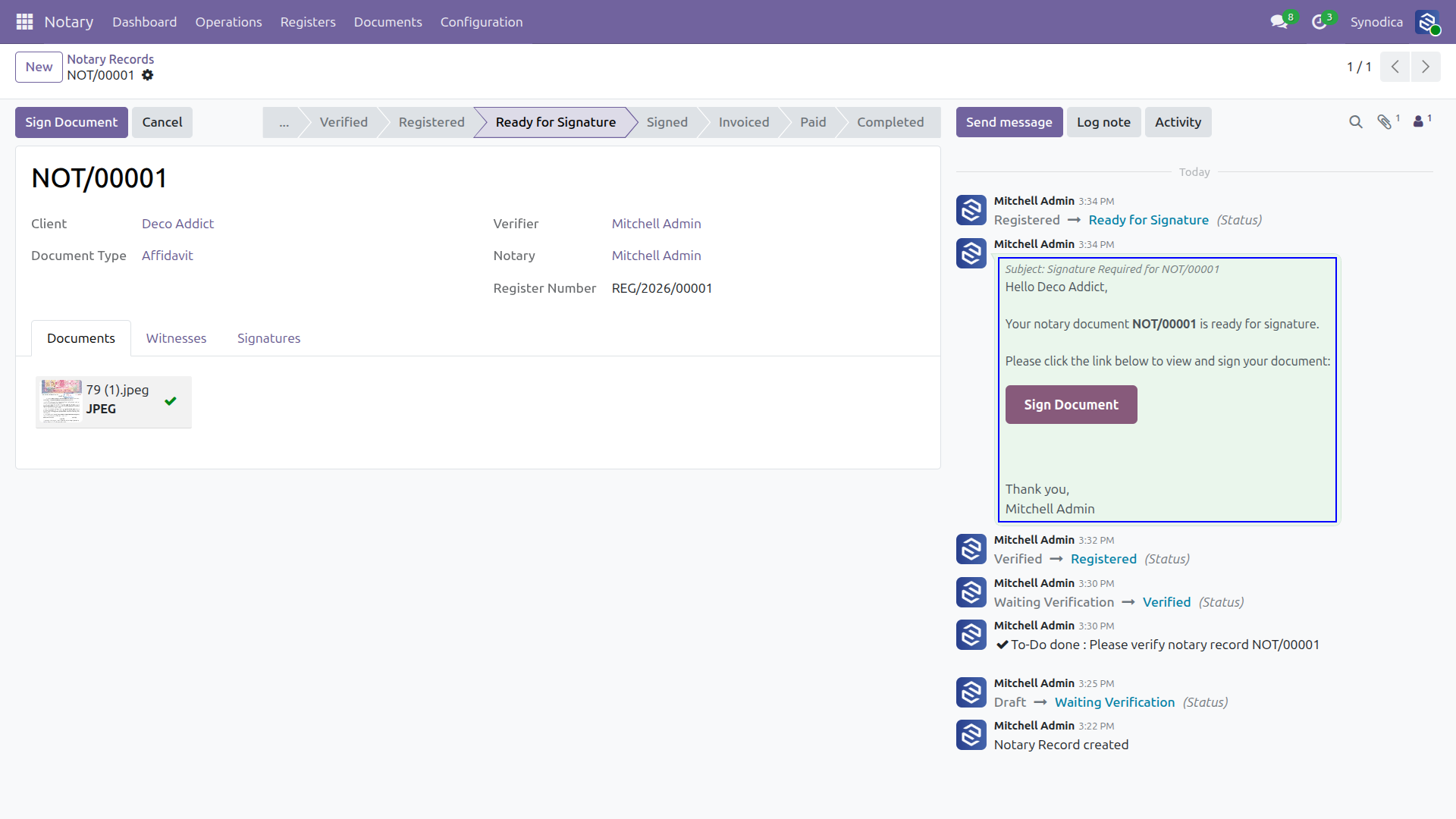This screenshot has height=819, width=1456.
Task: Open the conversations messages icon
Action: 1279,22
